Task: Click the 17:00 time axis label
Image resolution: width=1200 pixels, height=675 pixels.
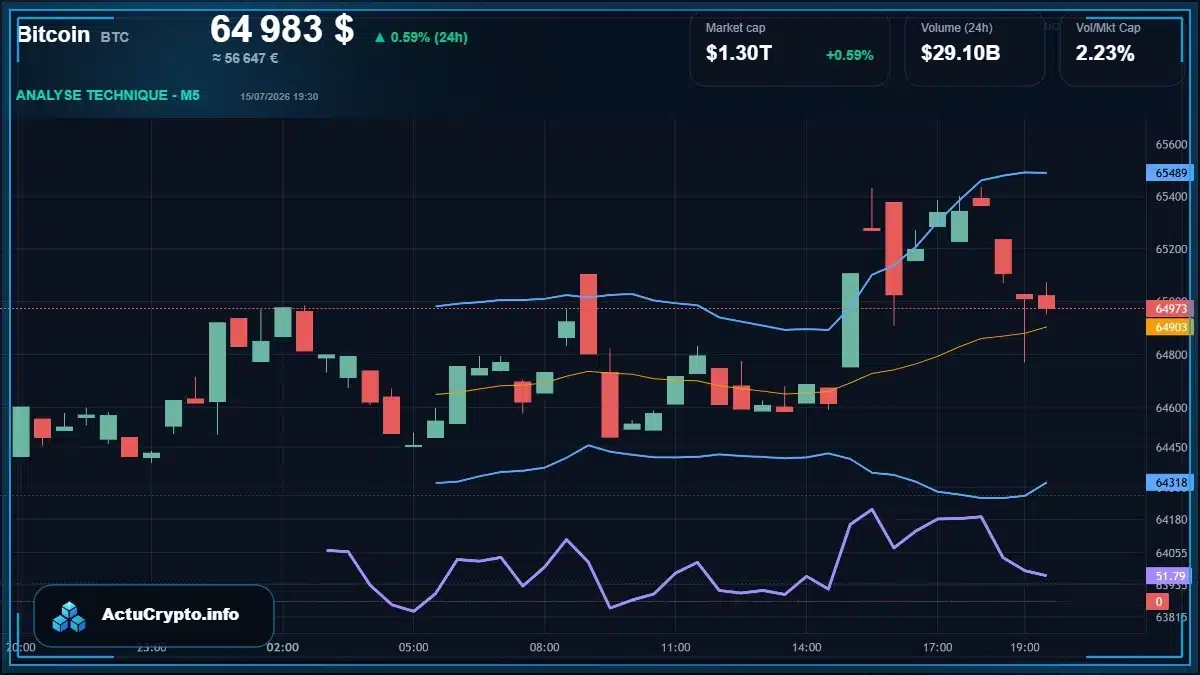Action: coord(938,647)
